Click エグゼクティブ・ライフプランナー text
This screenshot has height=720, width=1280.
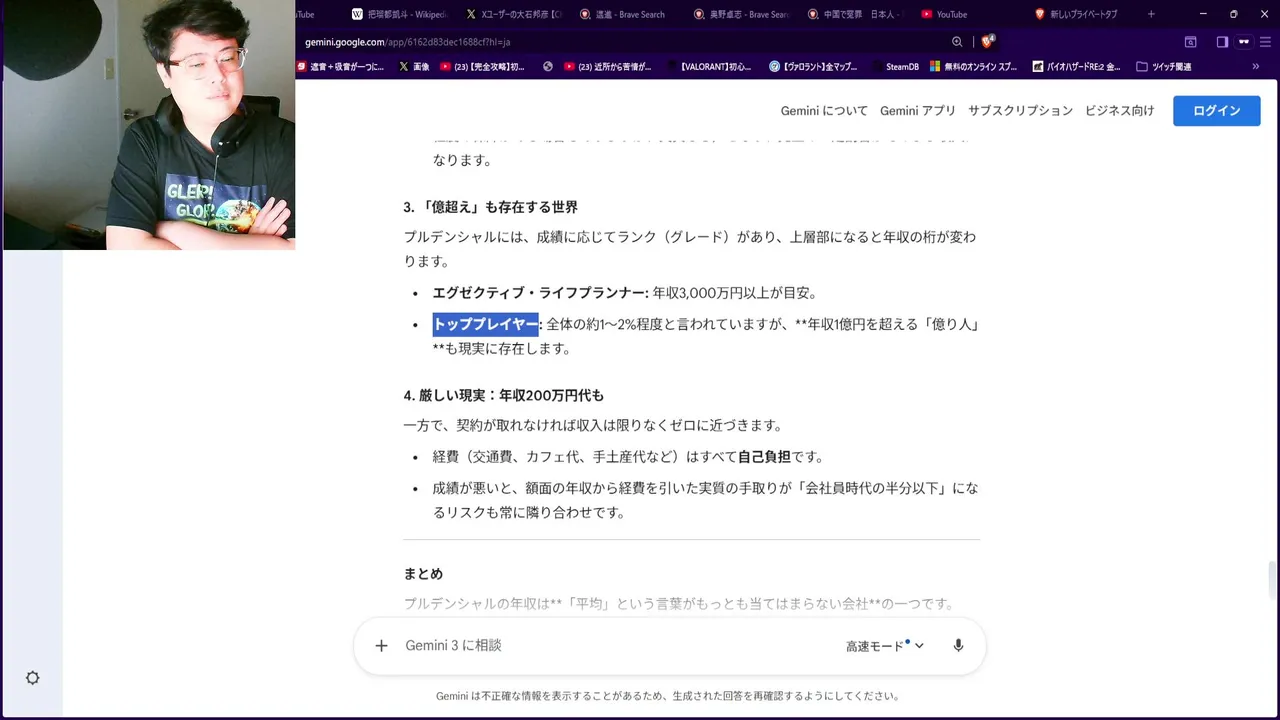(540, 293)
